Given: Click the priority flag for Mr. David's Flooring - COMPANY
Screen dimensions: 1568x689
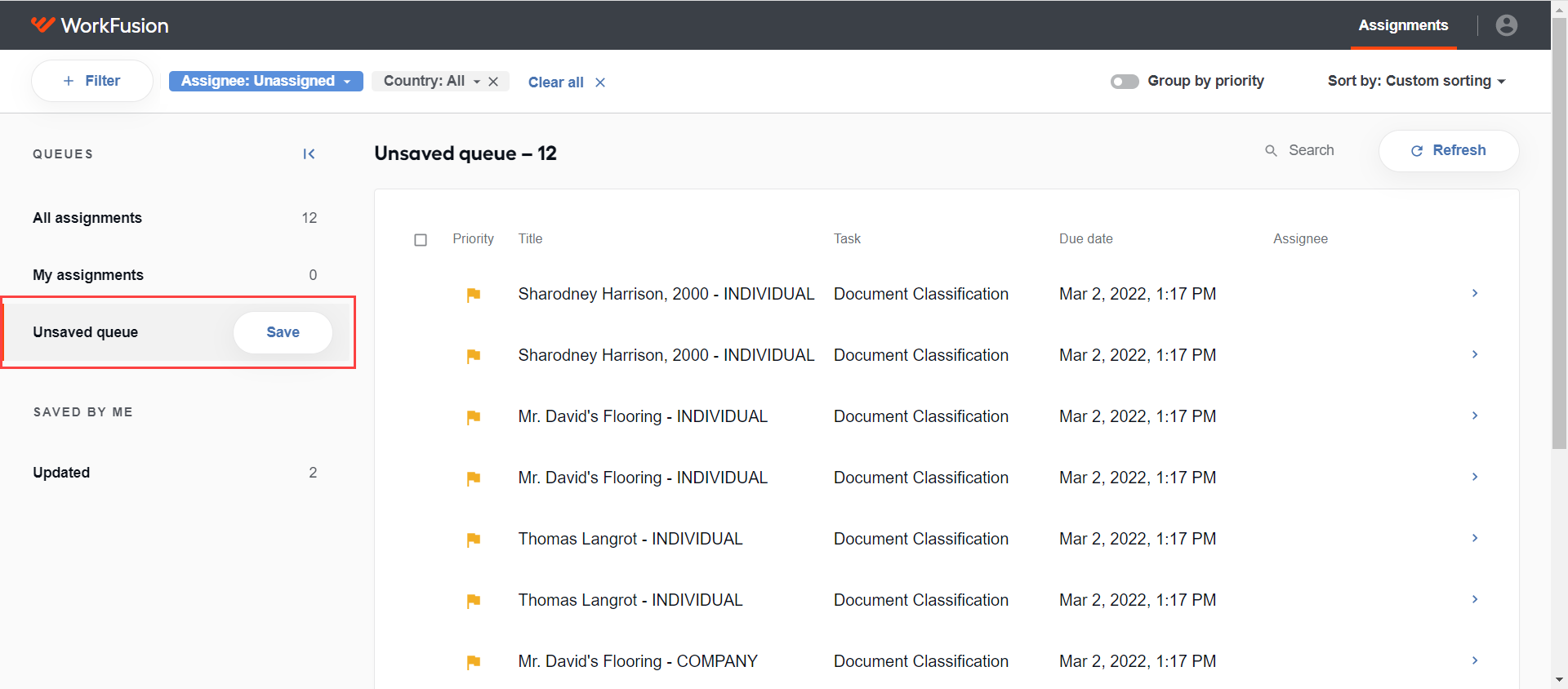Looking at the screenshot, I should pos(474,662).
